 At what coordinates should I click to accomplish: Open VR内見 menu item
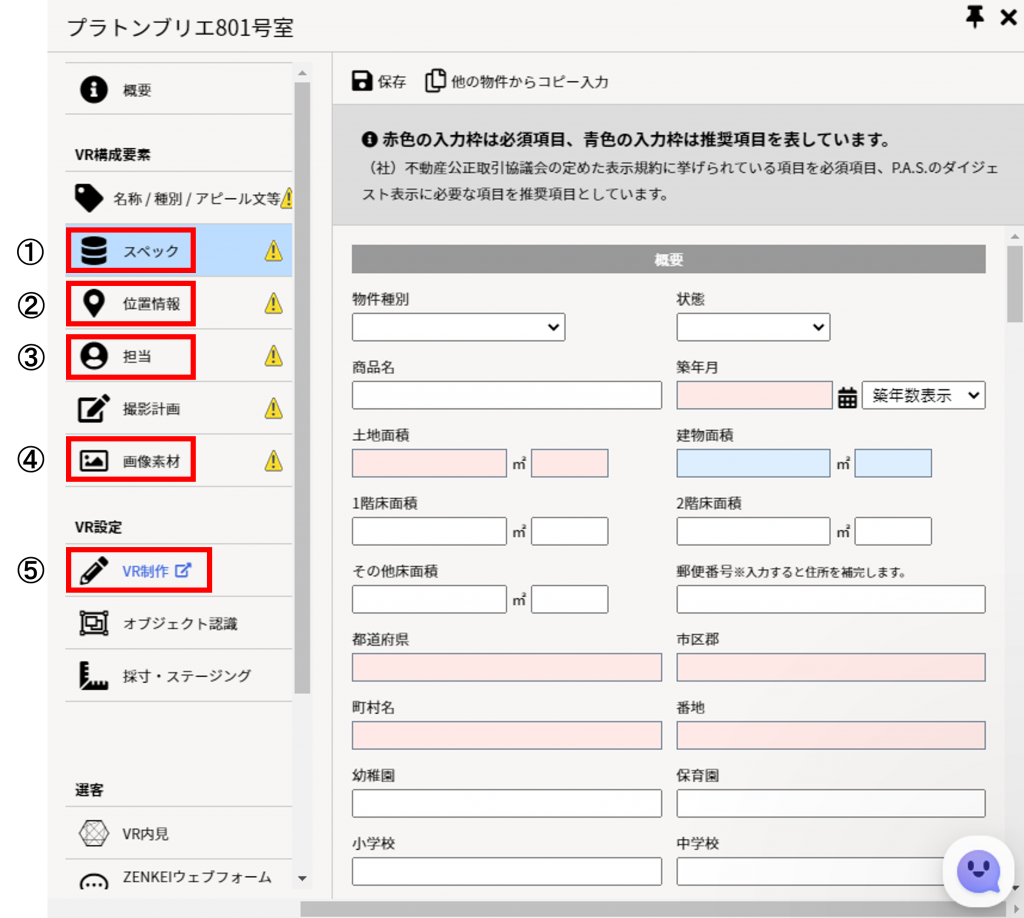(178, 833)
